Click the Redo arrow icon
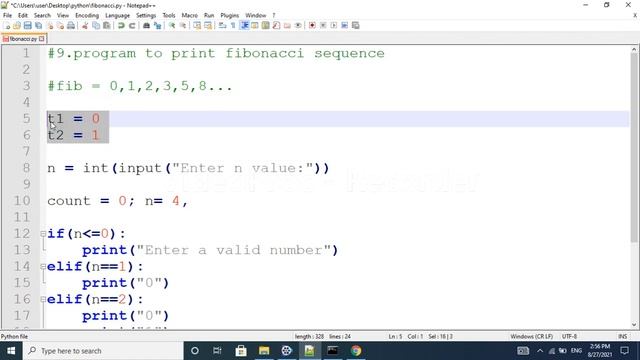640x360 pixels. [x=132, y=25]
